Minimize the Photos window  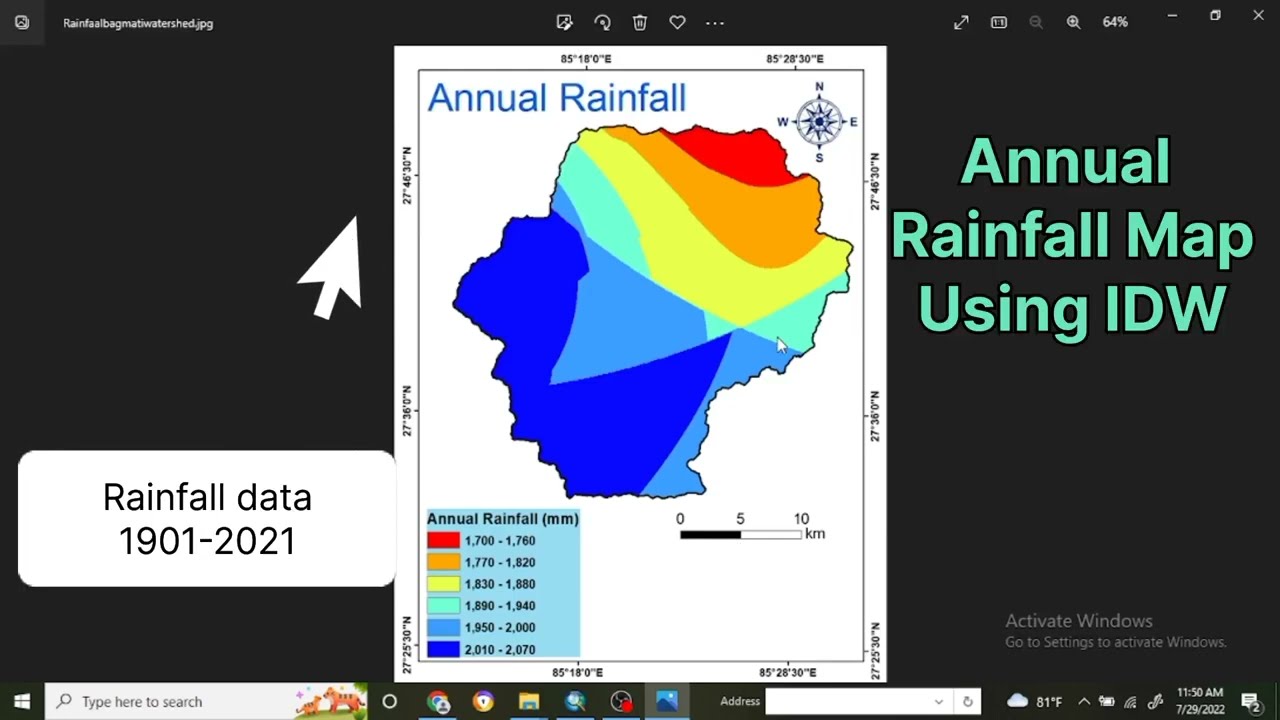[1172, 15]
